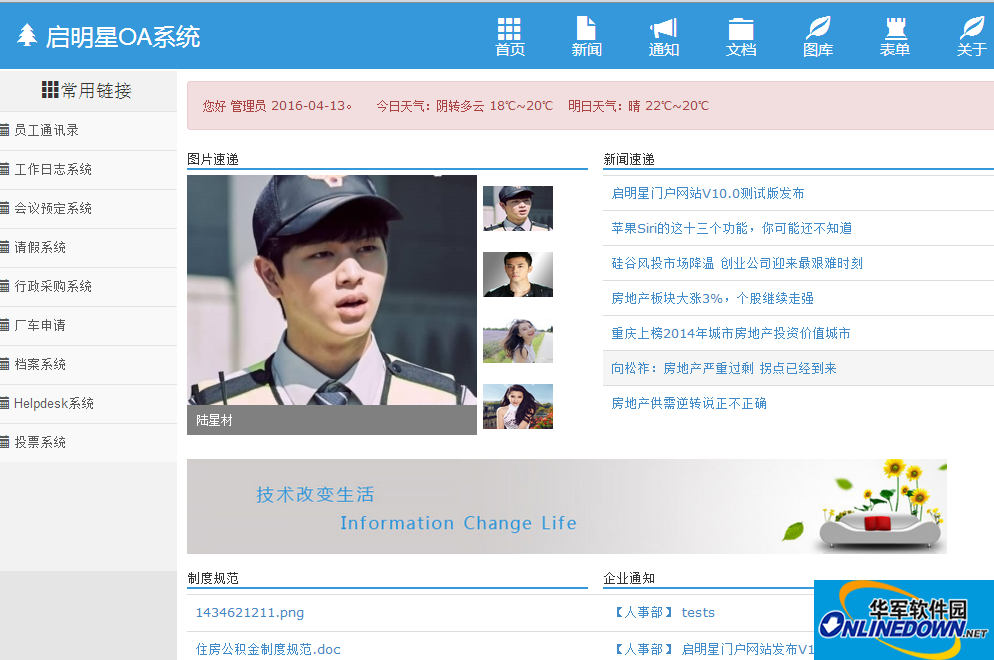
Task: Click list icon beside Helpdesk系统
Action: (x=4, y=403)
